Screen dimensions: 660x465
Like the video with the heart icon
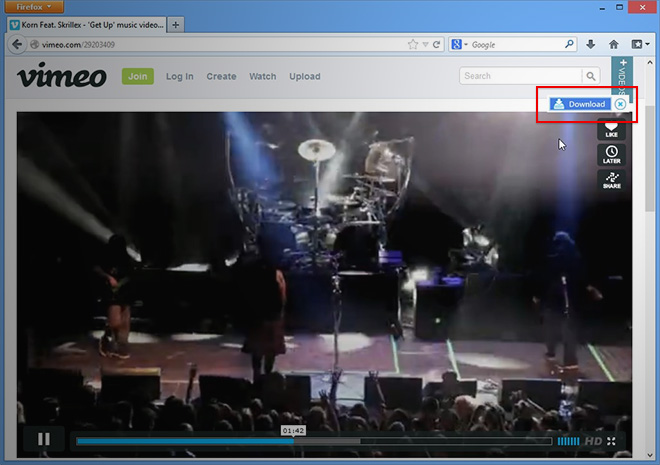point(611,129)
